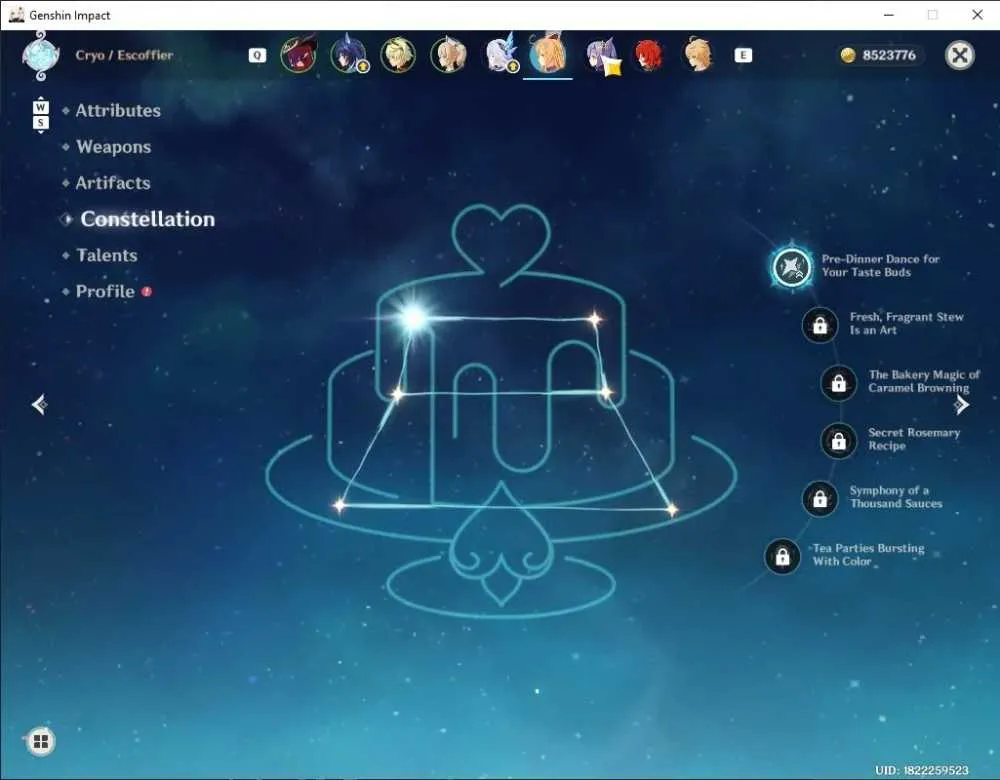
Task: Open the Profile menu
Action: 105,291
